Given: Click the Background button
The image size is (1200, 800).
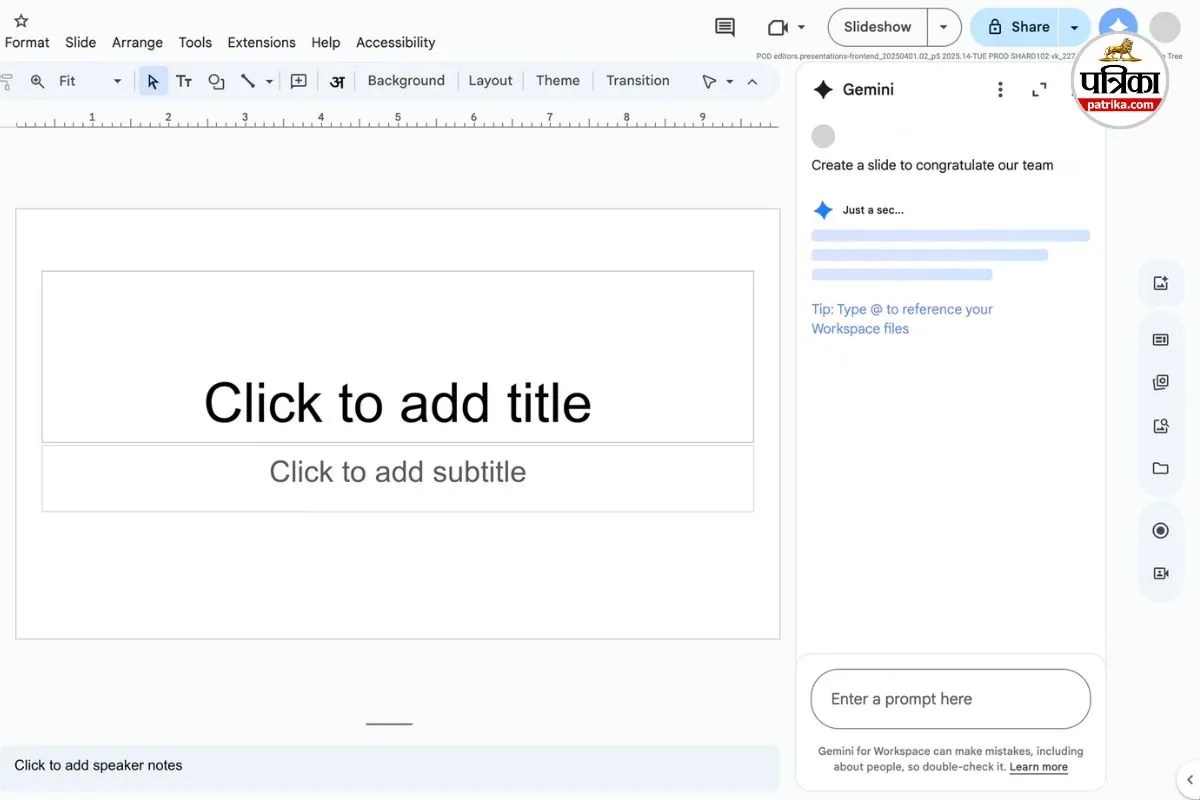Looking at the screenshot, I should click(x=405, y=81).
